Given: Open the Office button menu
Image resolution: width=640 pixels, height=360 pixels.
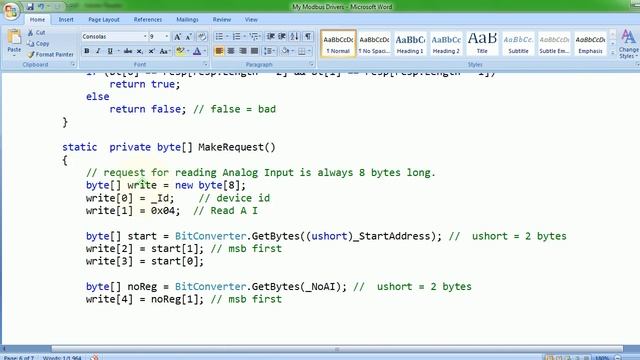Looking at the screenshot, I should click(x=11, y=10).
